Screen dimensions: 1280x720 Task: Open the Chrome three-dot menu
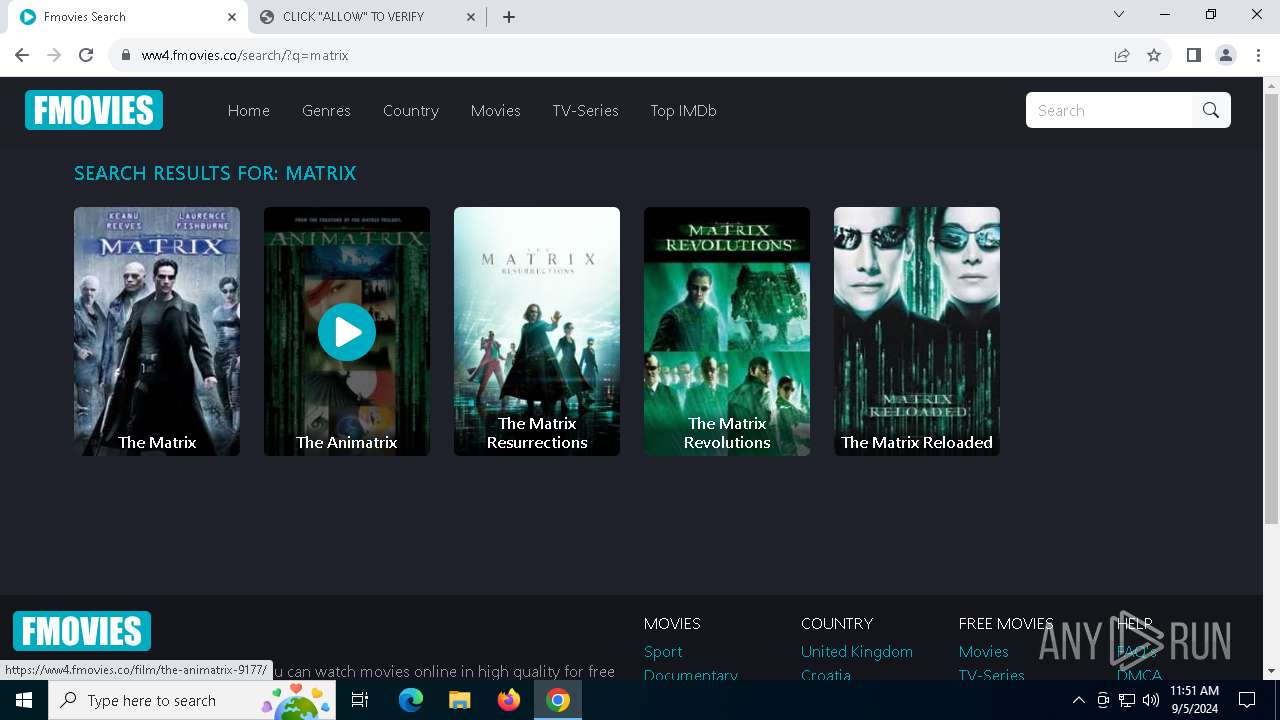(1257, 55)
